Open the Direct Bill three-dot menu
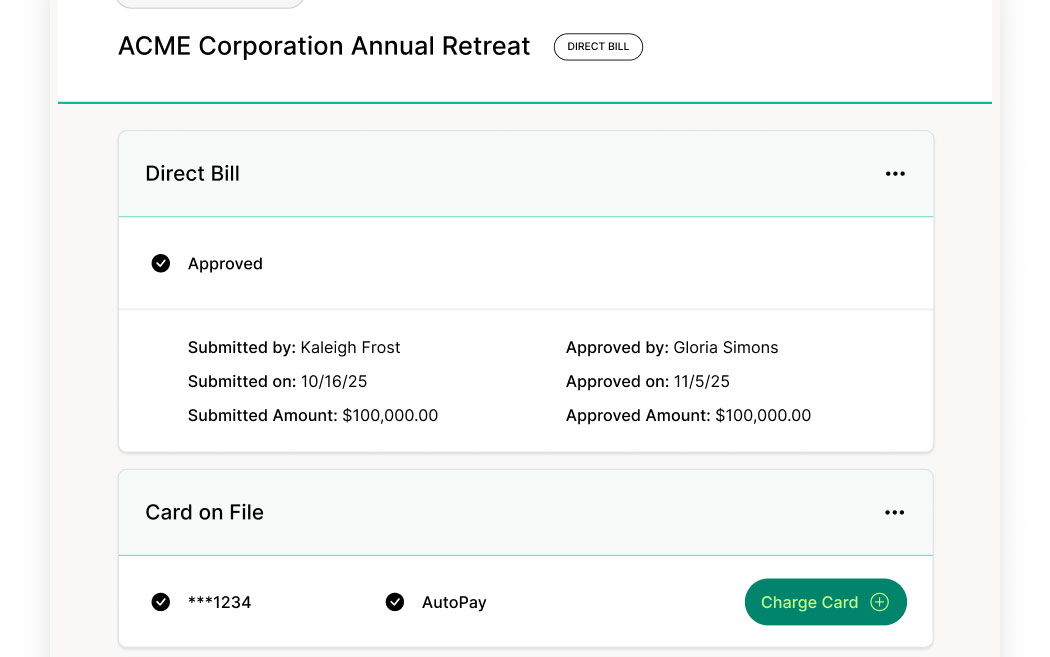Viewport: 1050px width, 657px height. [x=895, y=174]
